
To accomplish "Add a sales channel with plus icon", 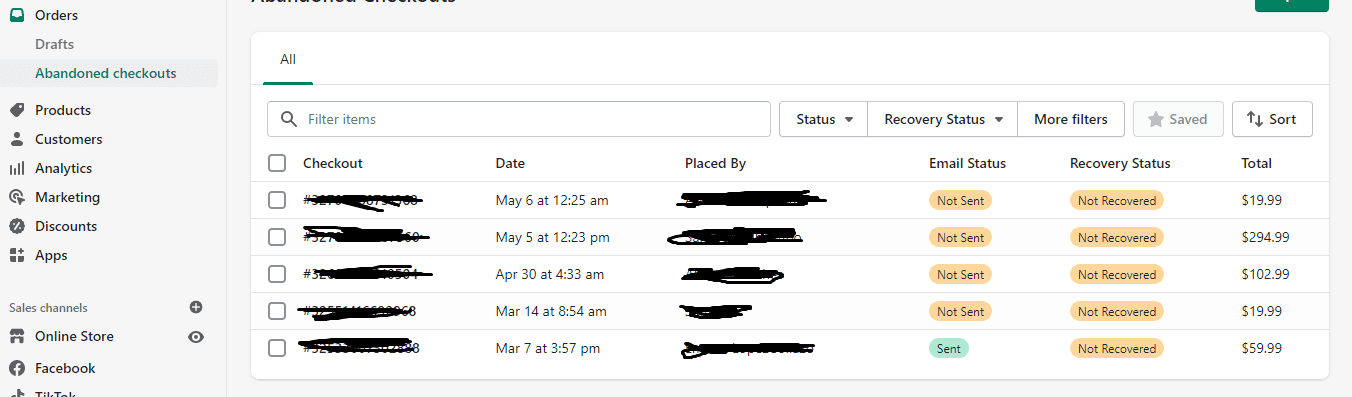I will 196,307.
